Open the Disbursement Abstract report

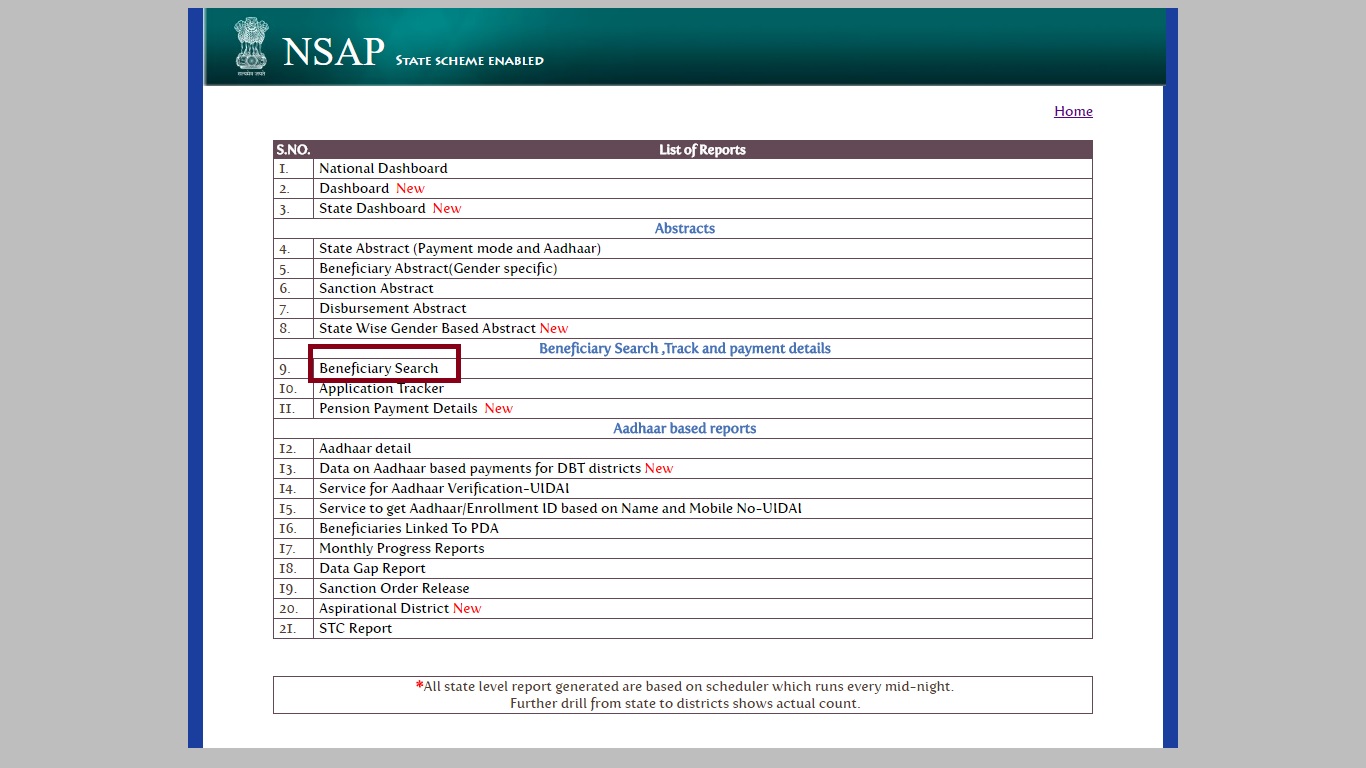coord(392,308)
